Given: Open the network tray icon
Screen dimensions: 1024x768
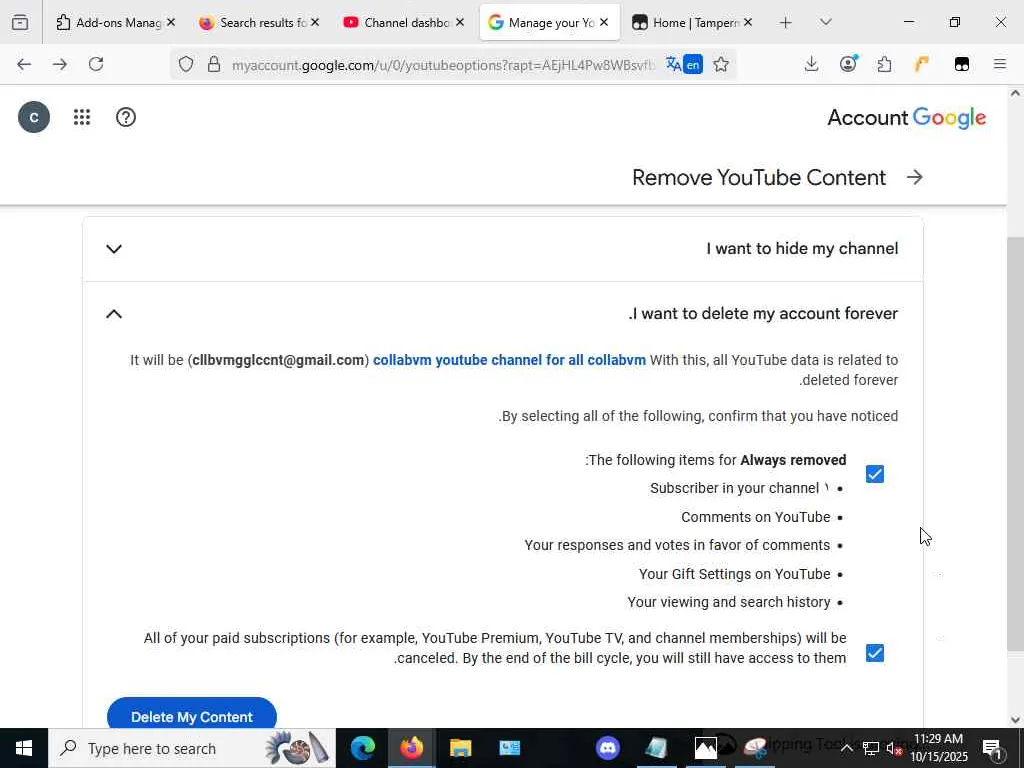Looking at the screenshot, I should click(871, 748).
